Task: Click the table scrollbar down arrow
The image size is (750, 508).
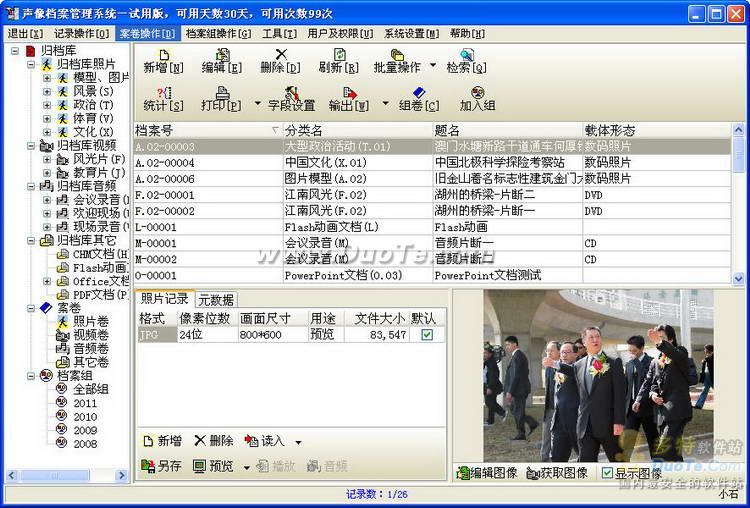Action: coord(739,277)
